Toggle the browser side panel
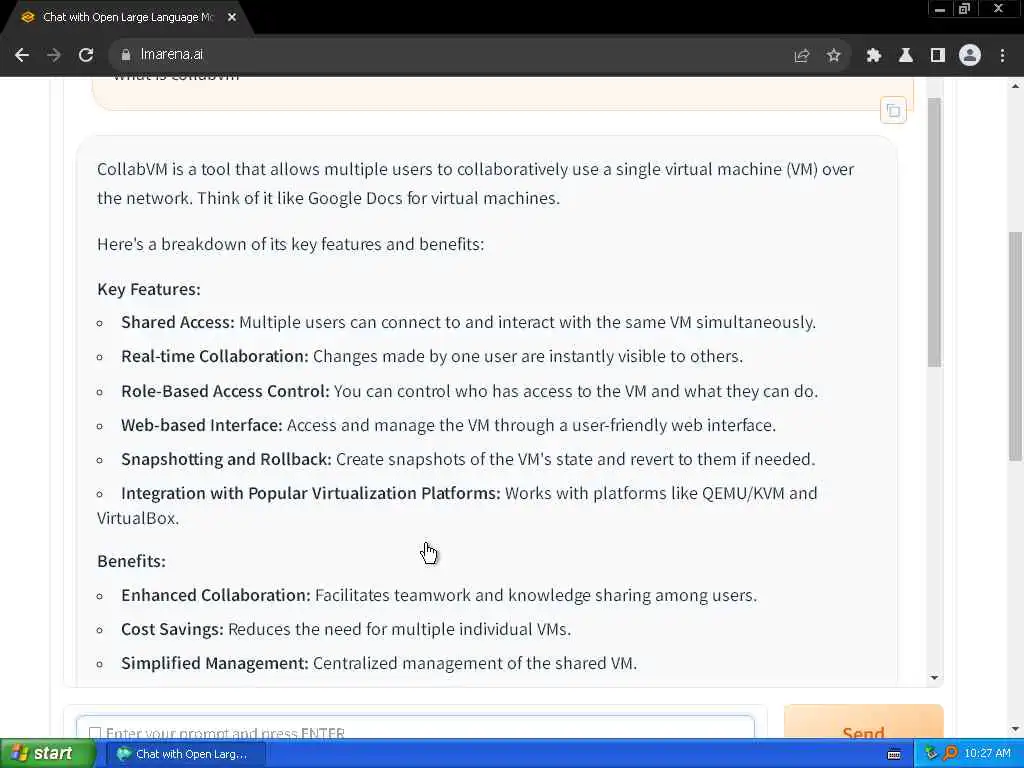Image resolution: width=1024 pixels, height=768 pixels. pos(938,56)
